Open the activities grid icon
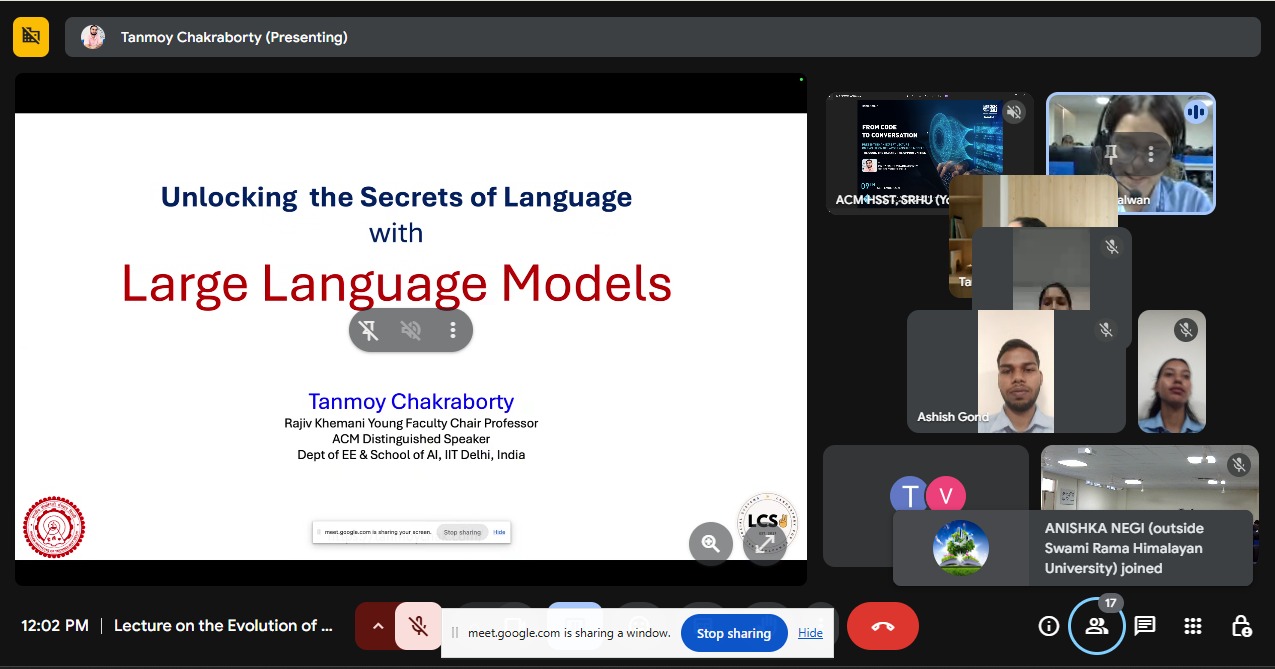 click(1192, 626)
